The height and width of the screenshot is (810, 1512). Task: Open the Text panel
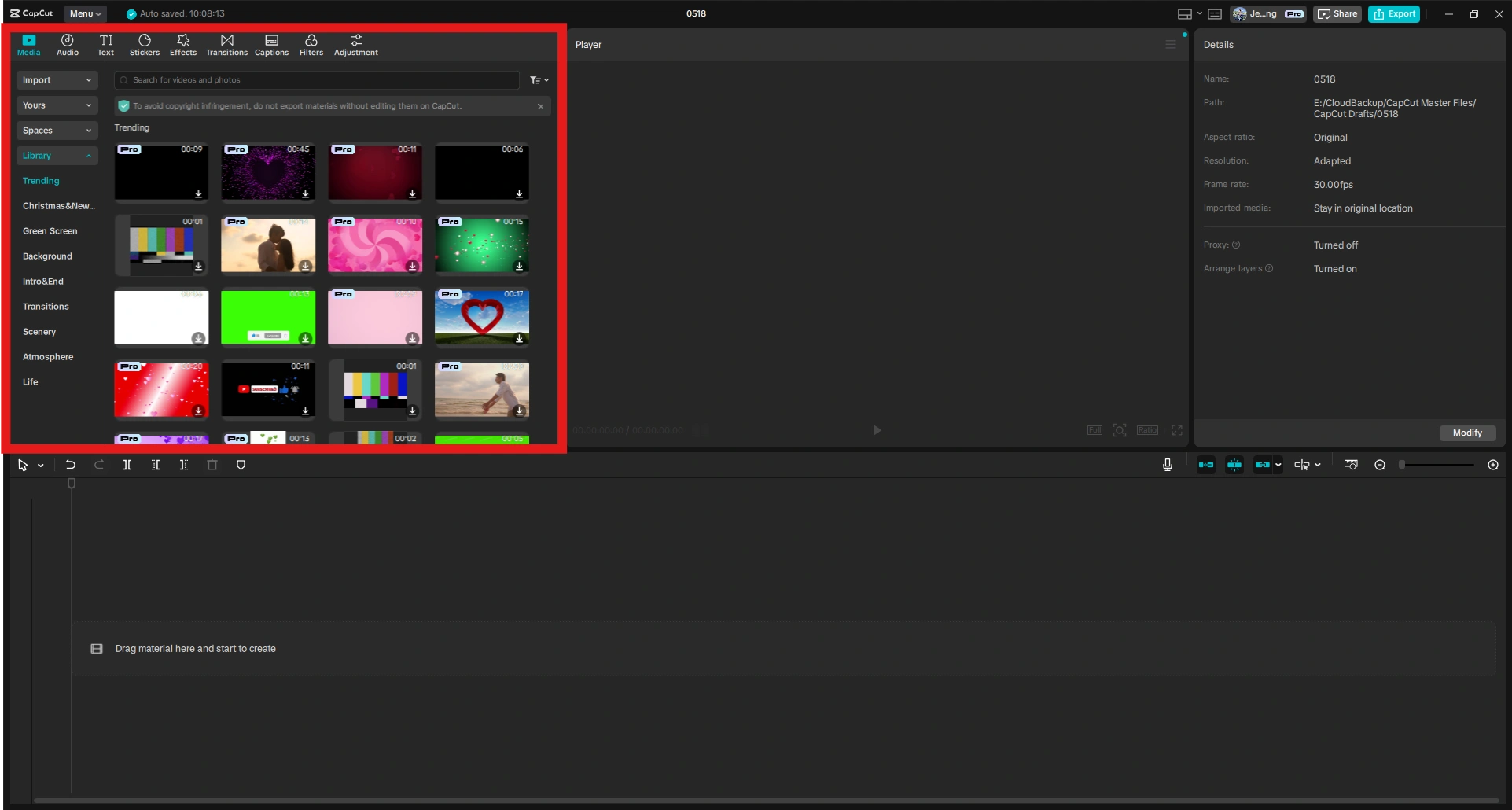pyautogui.click(x=105, y=45)
